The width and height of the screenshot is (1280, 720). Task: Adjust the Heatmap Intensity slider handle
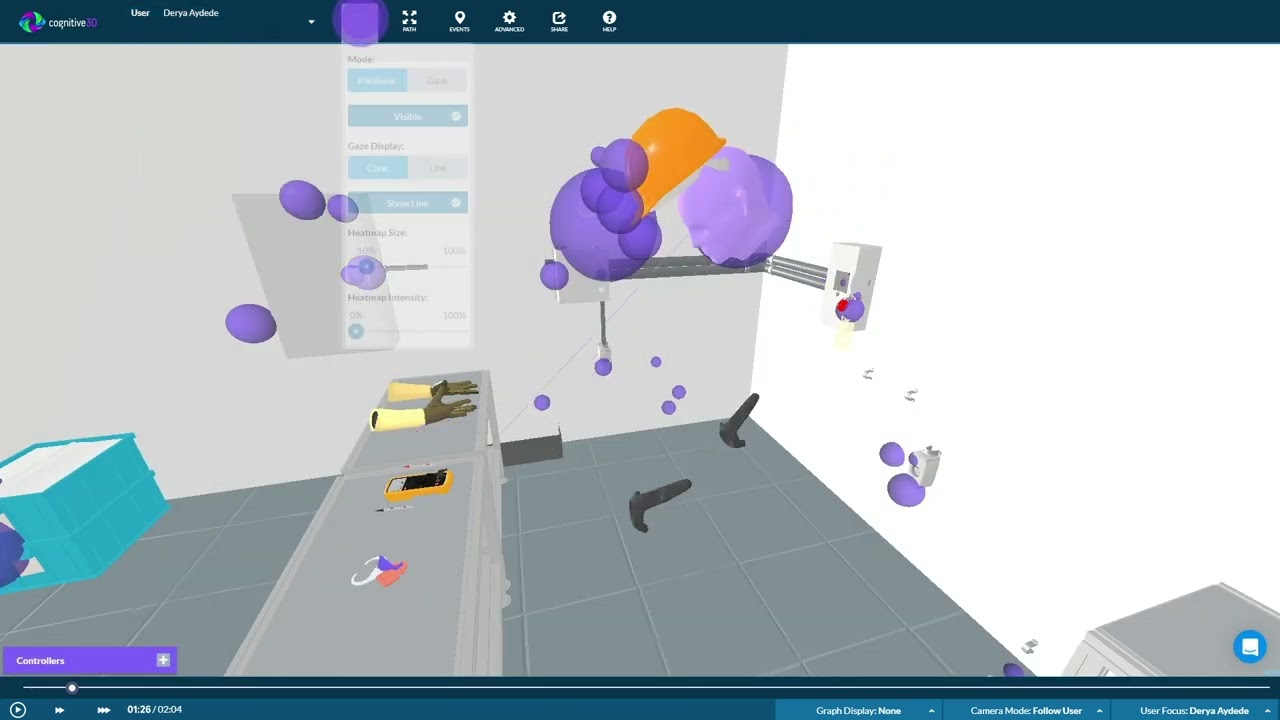click(x=356, y=331)
